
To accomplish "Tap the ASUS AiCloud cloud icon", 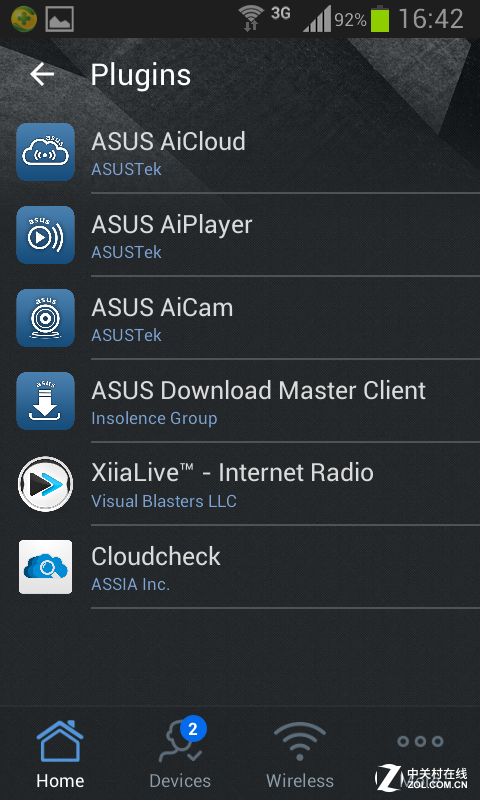I will (45, 152).
